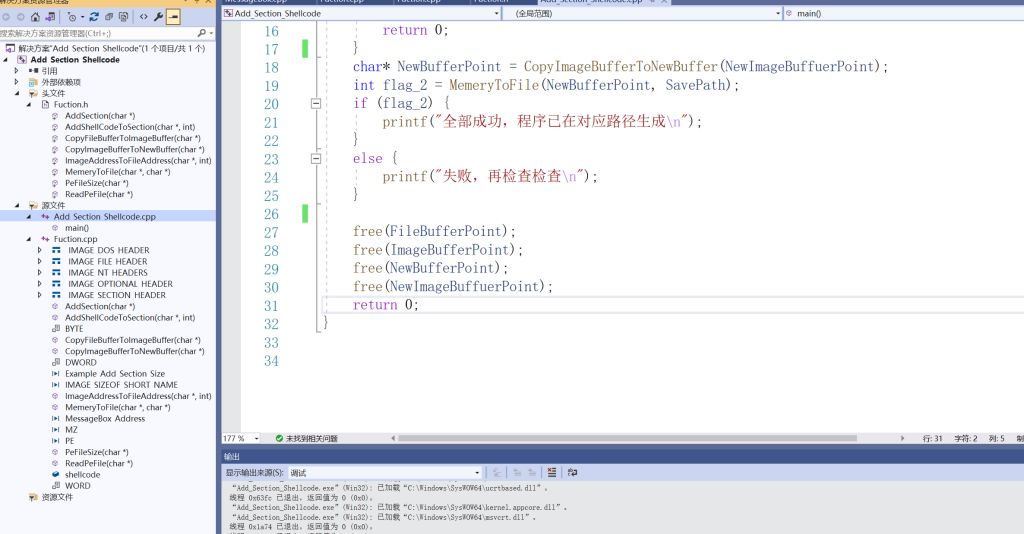
Task: Click the Home icon in Solution Explorer toolbar
Action: 36,17
